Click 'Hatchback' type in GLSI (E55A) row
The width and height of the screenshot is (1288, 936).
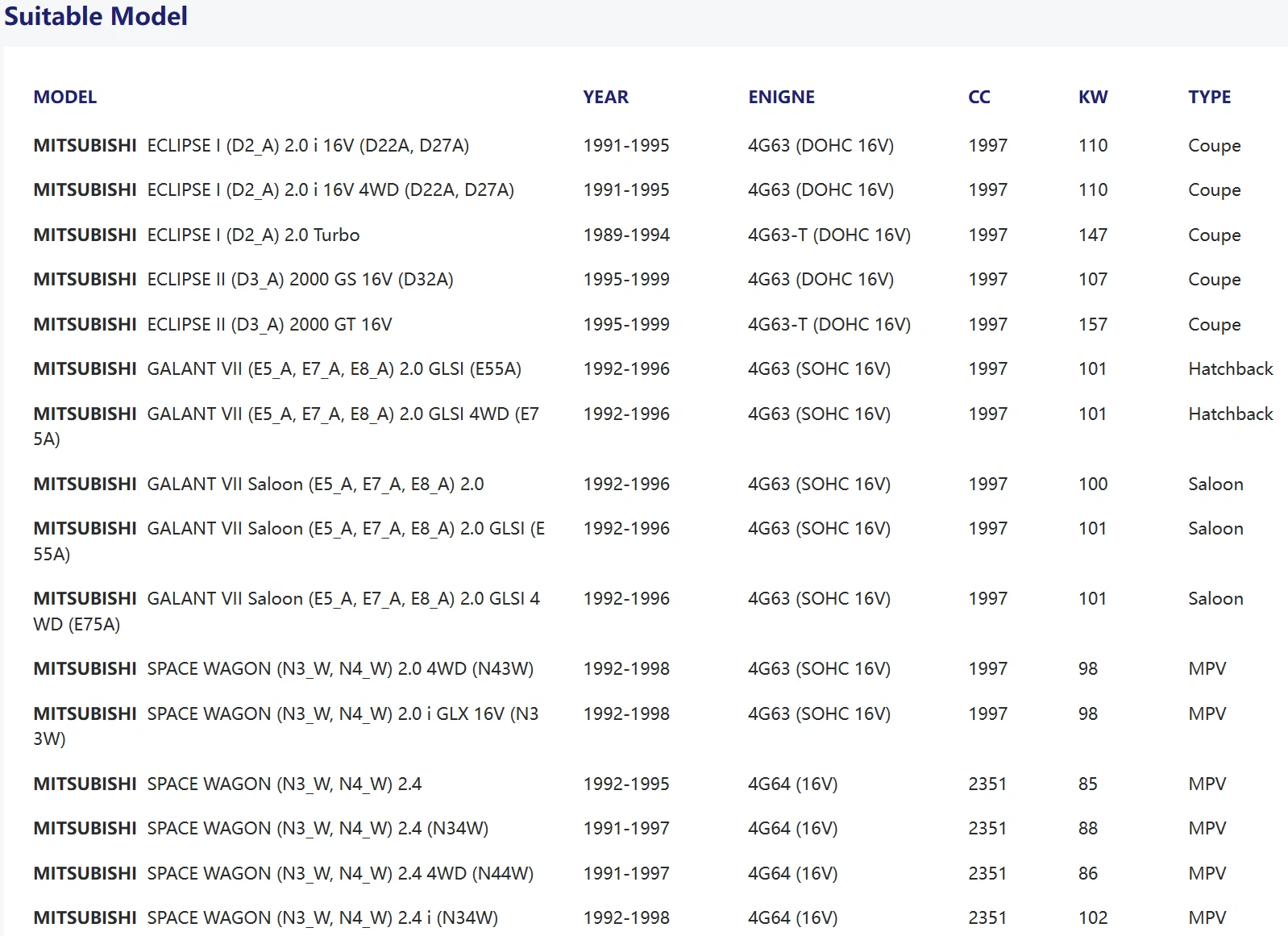(x=1231, y=368)
